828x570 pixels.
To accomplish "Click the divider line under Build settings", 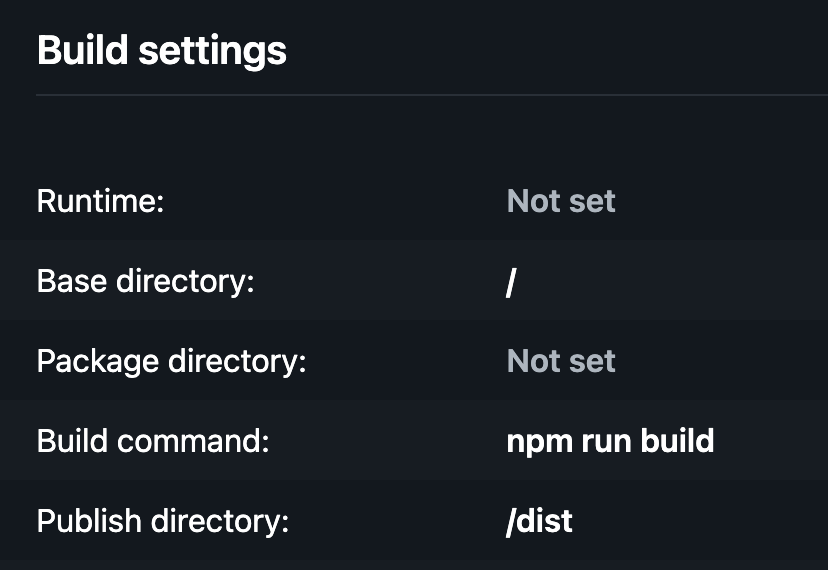I will (432, 95).
